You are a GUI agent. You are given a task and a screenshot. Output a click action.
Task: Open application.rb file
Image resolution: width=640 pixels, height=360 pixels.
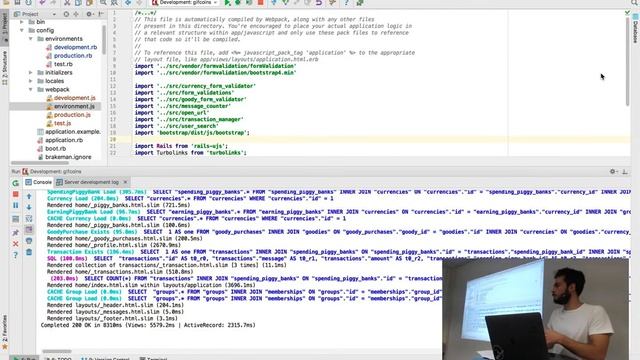(x=64, y=140)
